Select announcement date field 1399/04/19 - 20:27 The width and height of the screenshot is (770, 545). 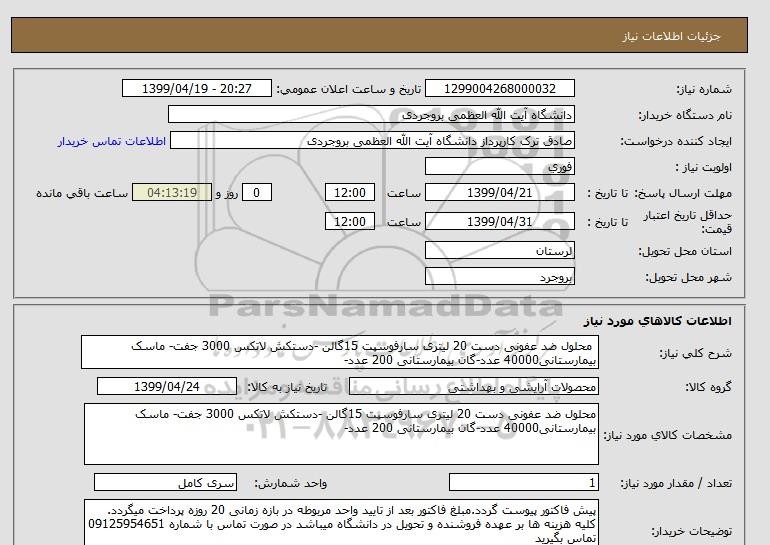tap(196, 88)
